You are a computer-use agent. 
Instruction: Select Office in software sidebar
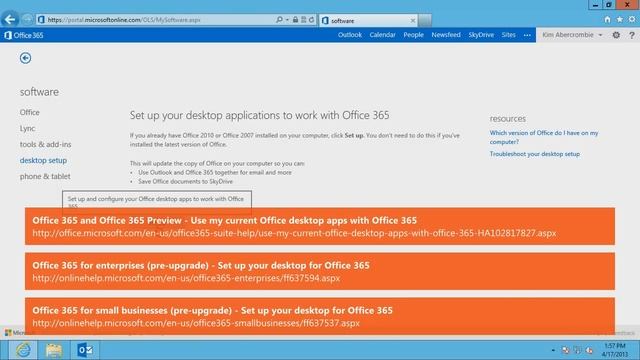pyautogui.click(x=30, y=112)
